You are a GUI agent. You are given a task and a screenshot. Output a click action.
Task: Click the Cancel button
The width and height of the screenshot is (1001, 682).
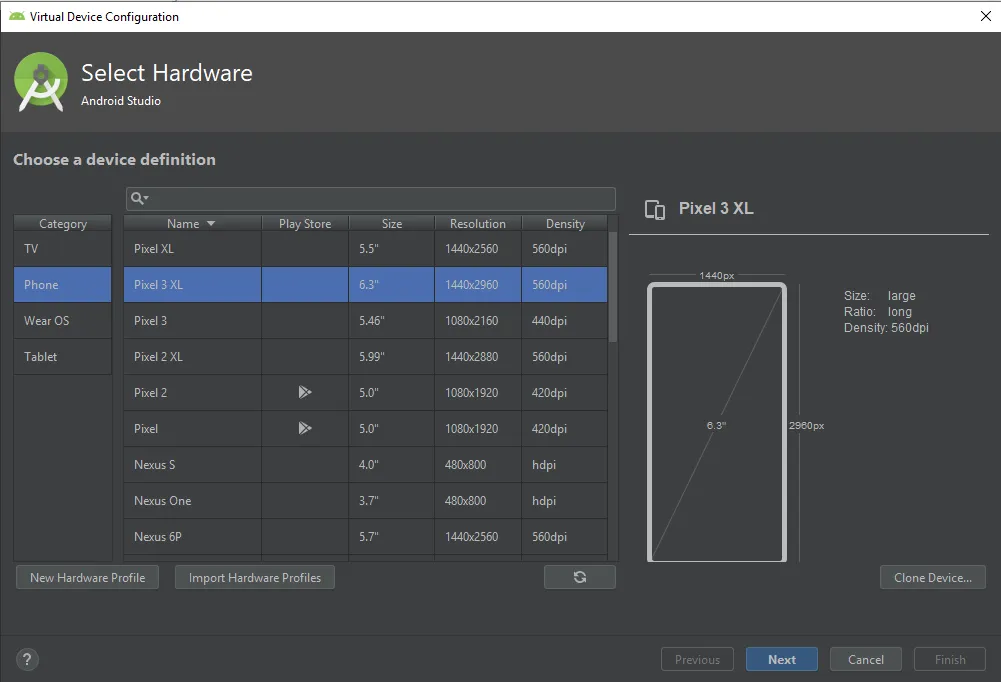[866, 659]
